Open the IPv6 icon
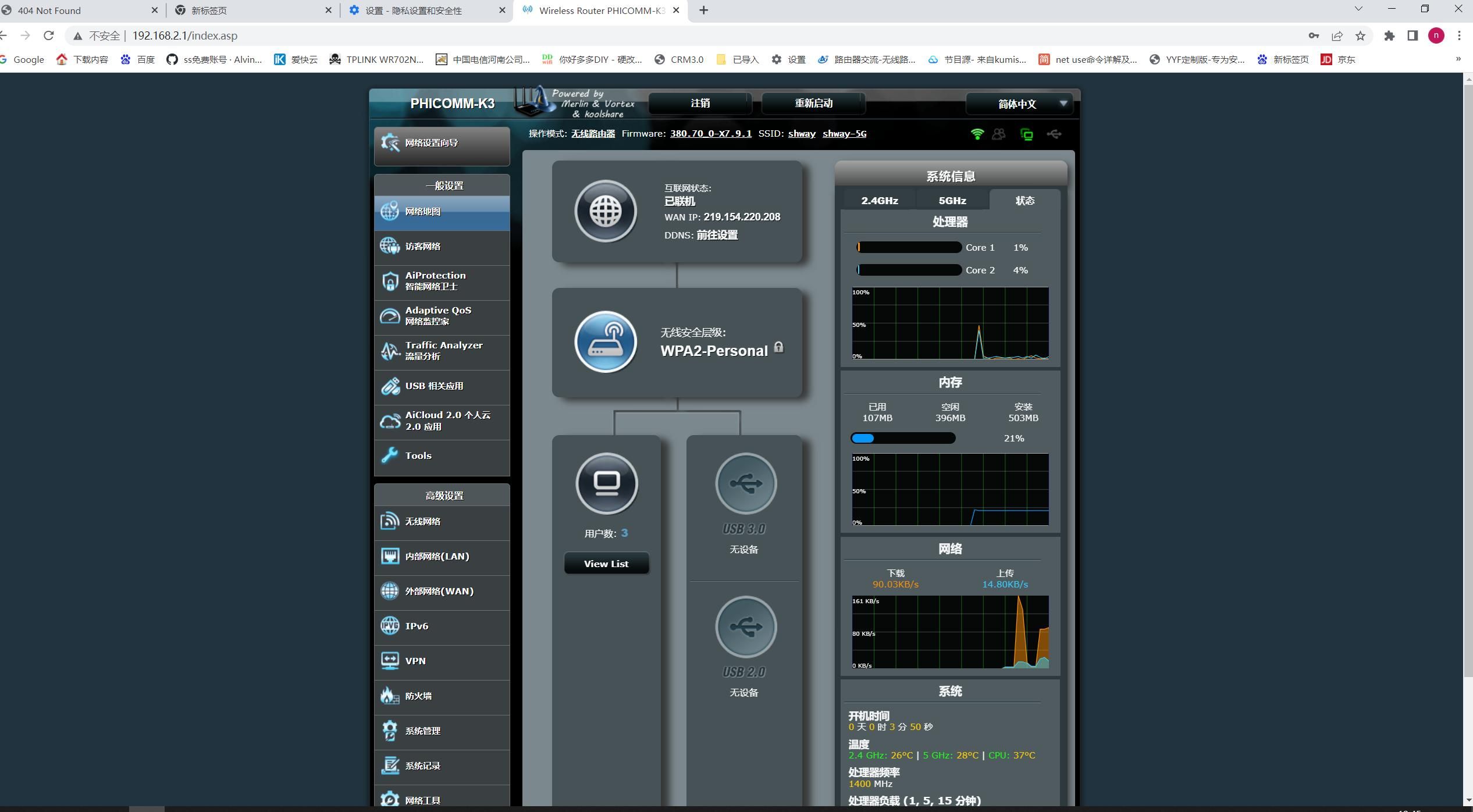The image size is (1473, 812). [390, 626]
